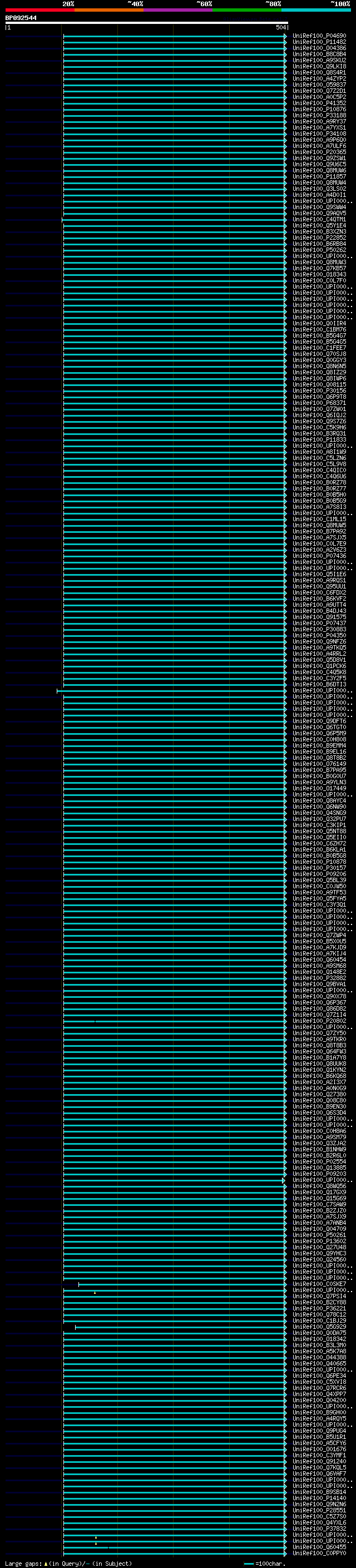Select hit label UniRef100_Q60455
This screenshot has width=356, height=1568.
coord(319,1547)
